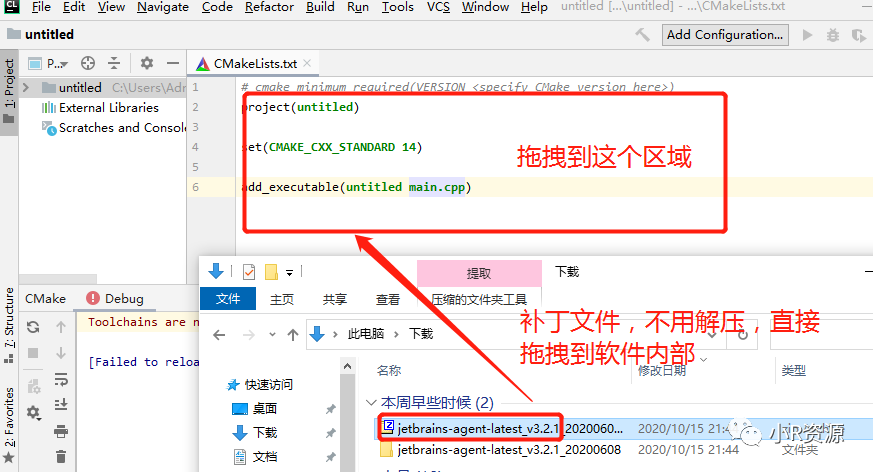Open CMake panel settings gear

click(x=33, y=412)
